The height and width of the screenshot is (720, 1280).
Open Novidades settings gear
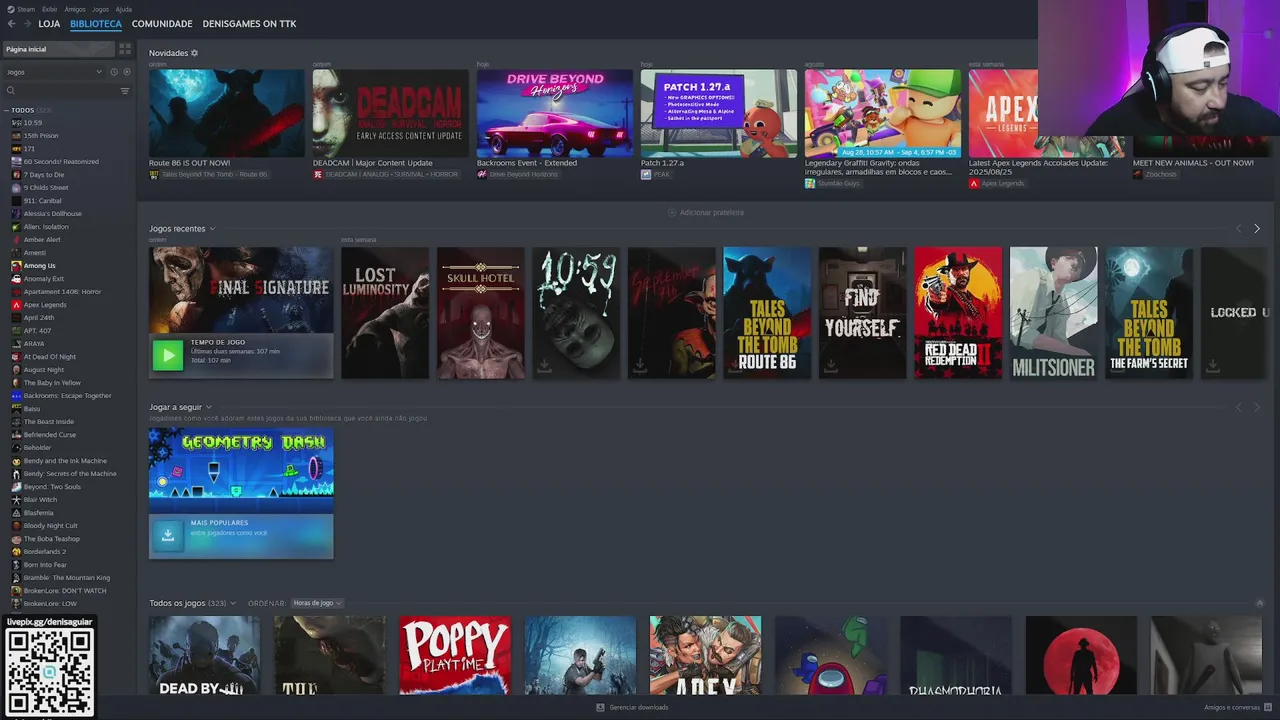point(194,53)
